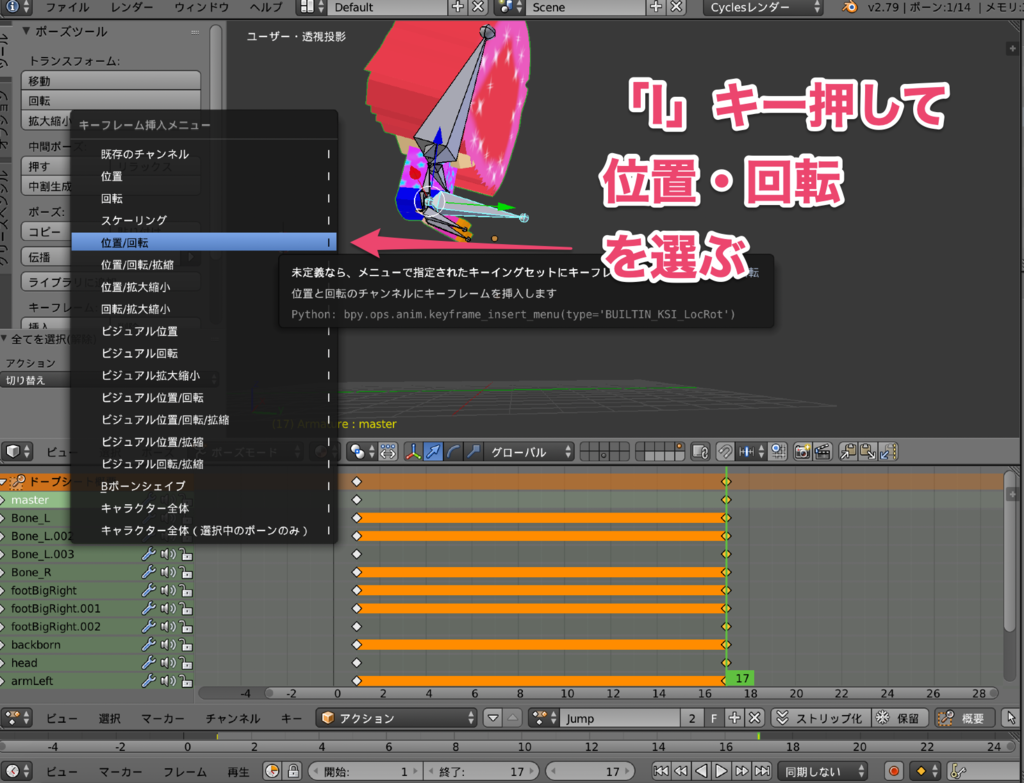Click the OpenGL animation clapper icon
This screenshot has width=1024, height=783.
[822, 451]
